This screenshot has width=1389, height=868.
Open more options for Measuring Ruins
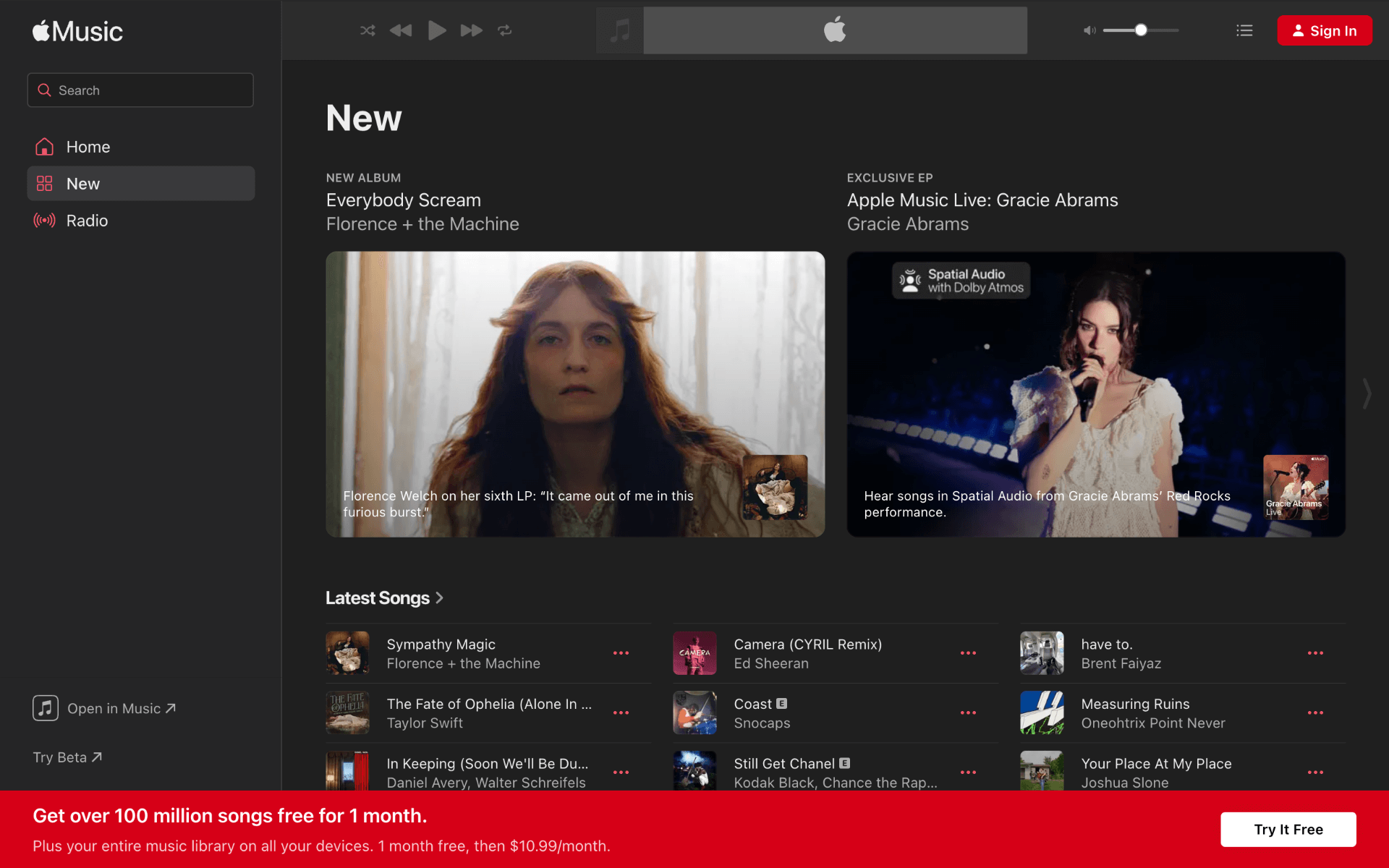point(1315,713)
